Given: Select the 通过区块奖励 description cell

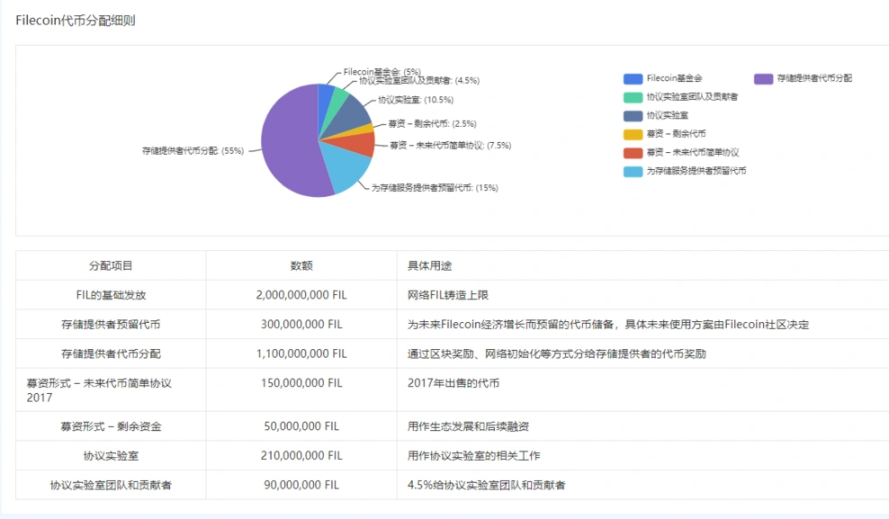Looking at the screenshot, I should 643,354.
